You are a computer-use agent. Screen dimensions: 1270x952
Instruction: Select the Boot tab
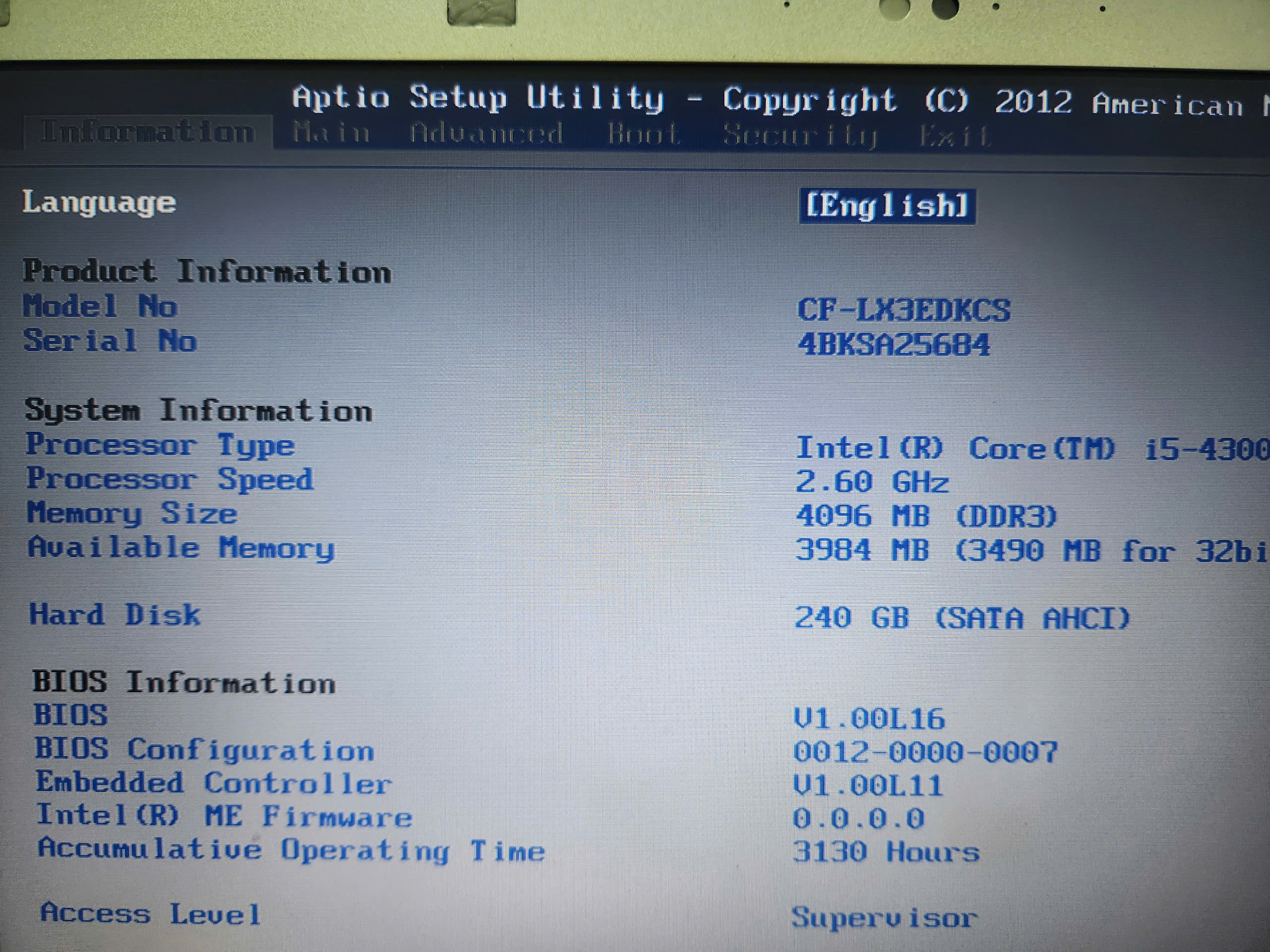[643, 135]
